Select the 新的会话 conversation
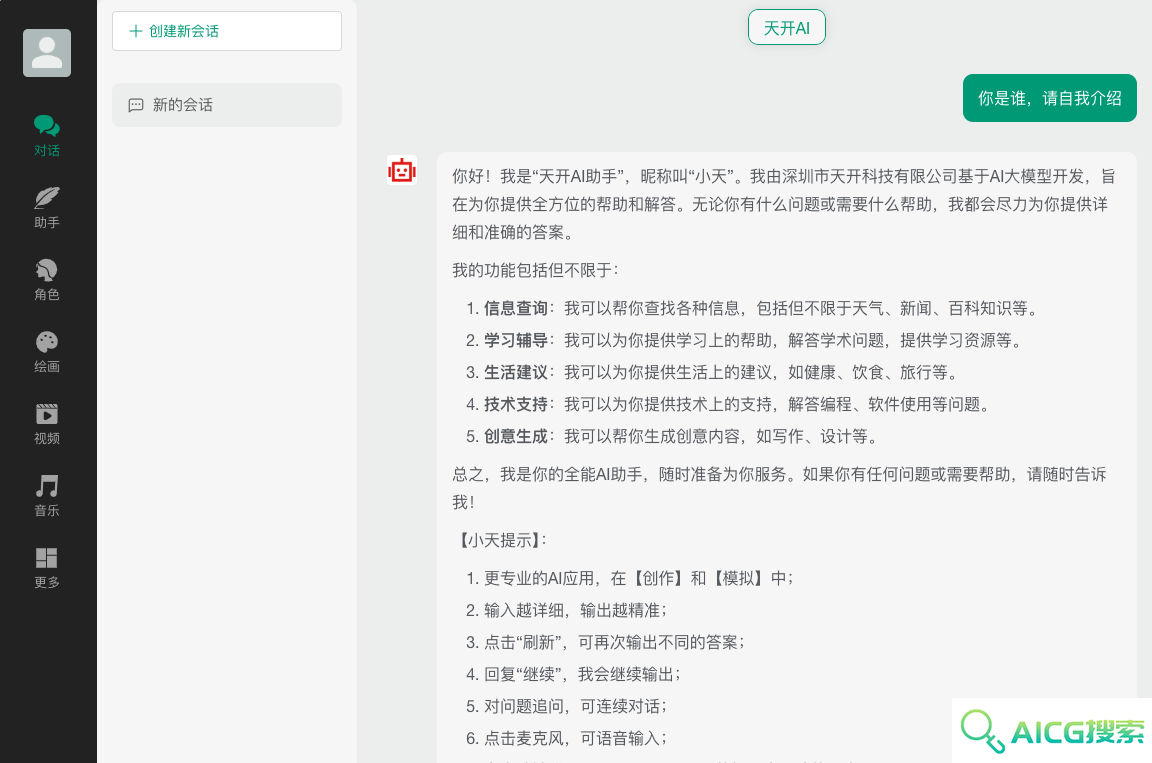This screenshot has height=763, width=1152. [226, 105]
